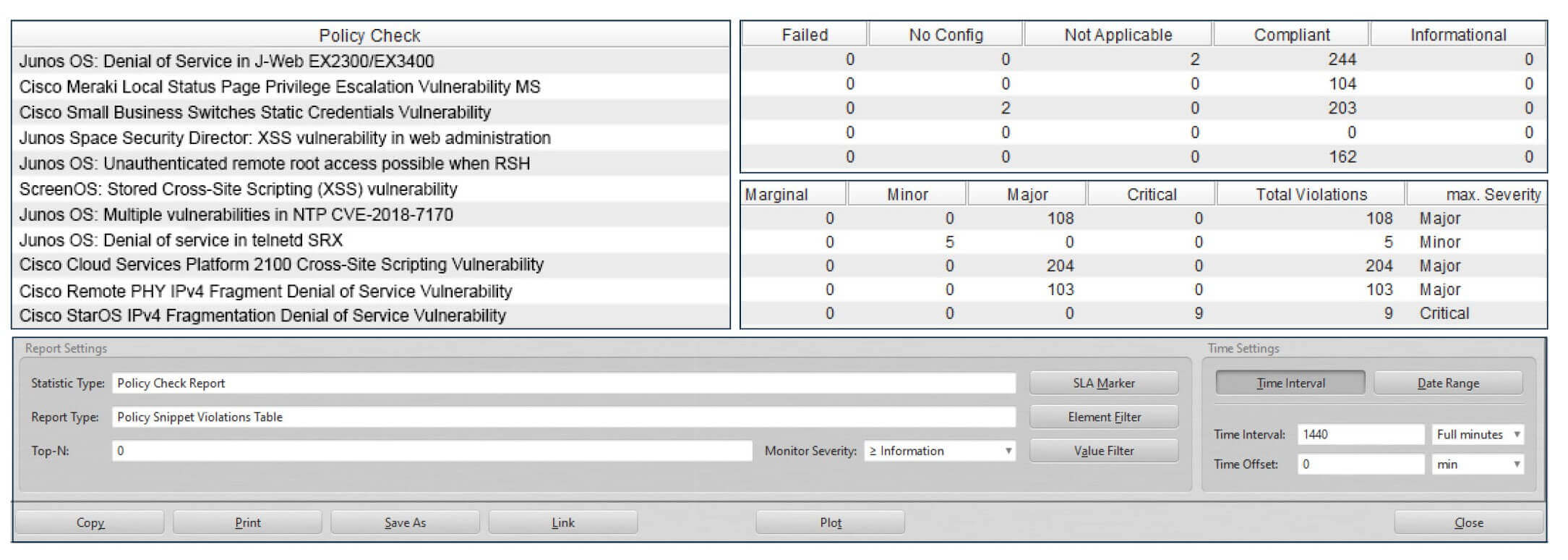Click the Time Offset value field

coord(1361,464)
